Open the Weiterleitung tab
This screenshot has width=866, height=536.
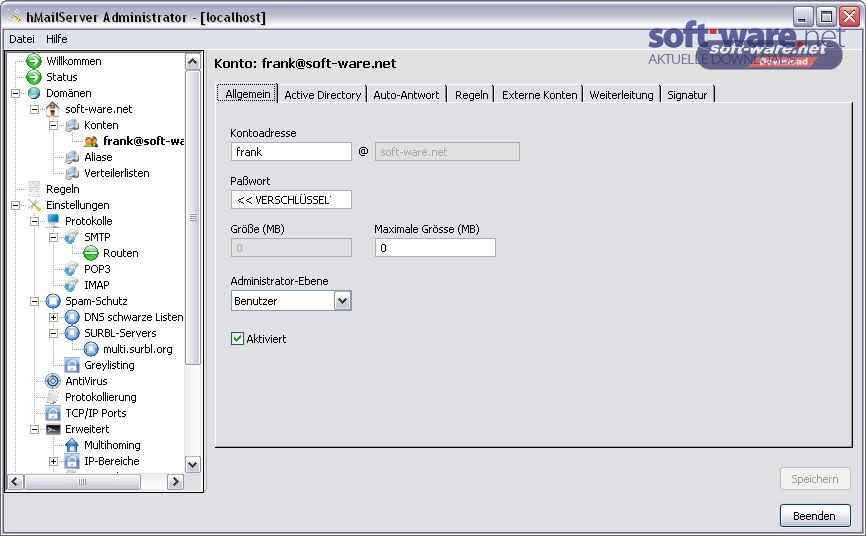point(621,95)
